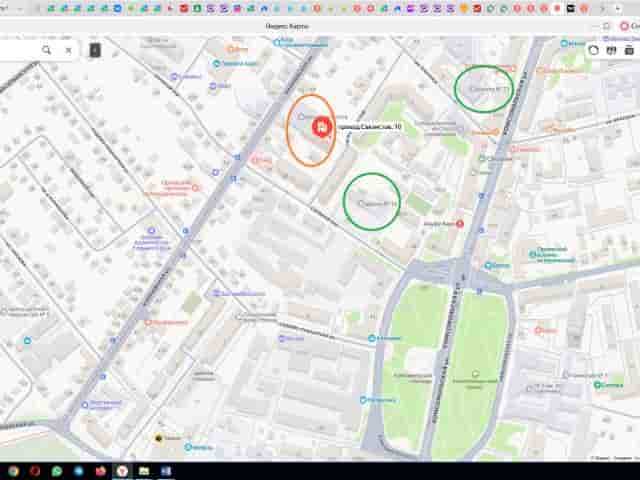640x480 pixels.
Task: Clear the search box with the X
Action: [69, 50]
